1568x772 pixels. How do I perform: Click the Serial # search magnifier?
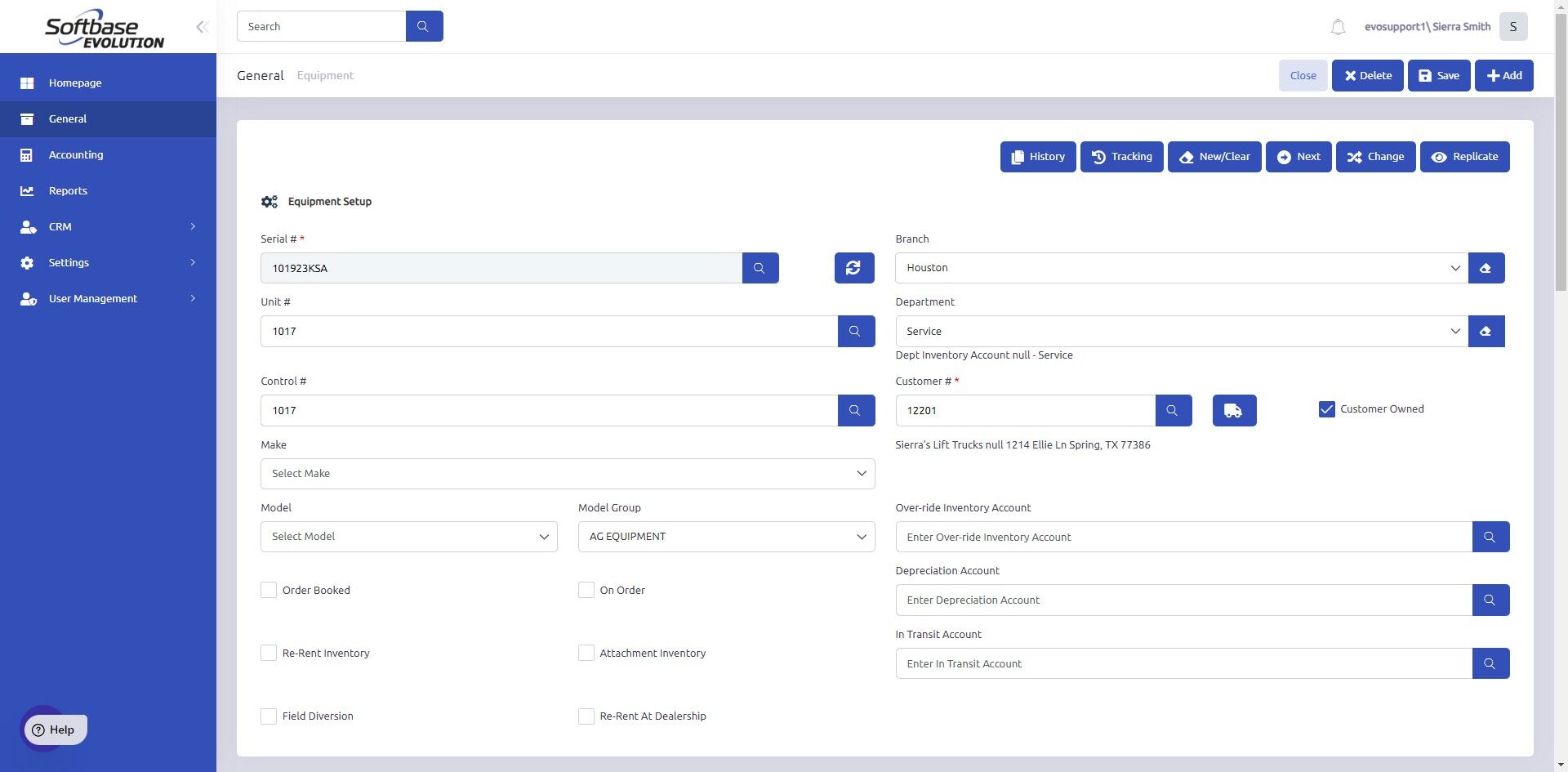pyautogui.click(x=760, y=268)
